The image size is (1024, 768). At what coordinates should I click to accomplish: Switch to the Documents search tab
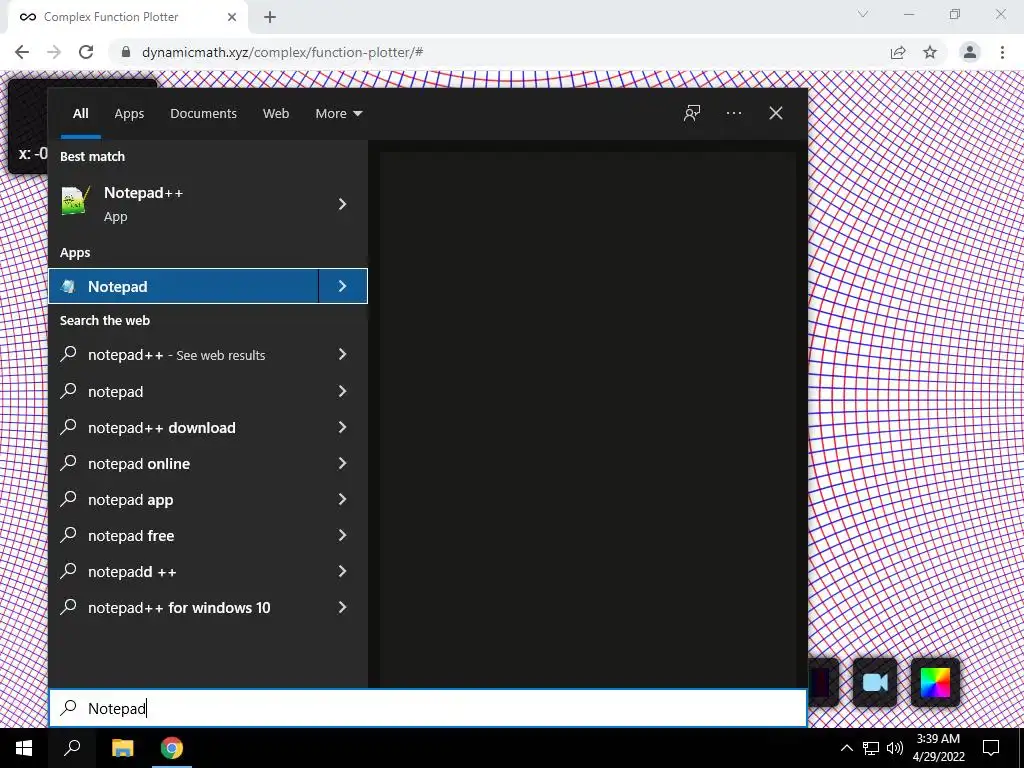(203, 114)
